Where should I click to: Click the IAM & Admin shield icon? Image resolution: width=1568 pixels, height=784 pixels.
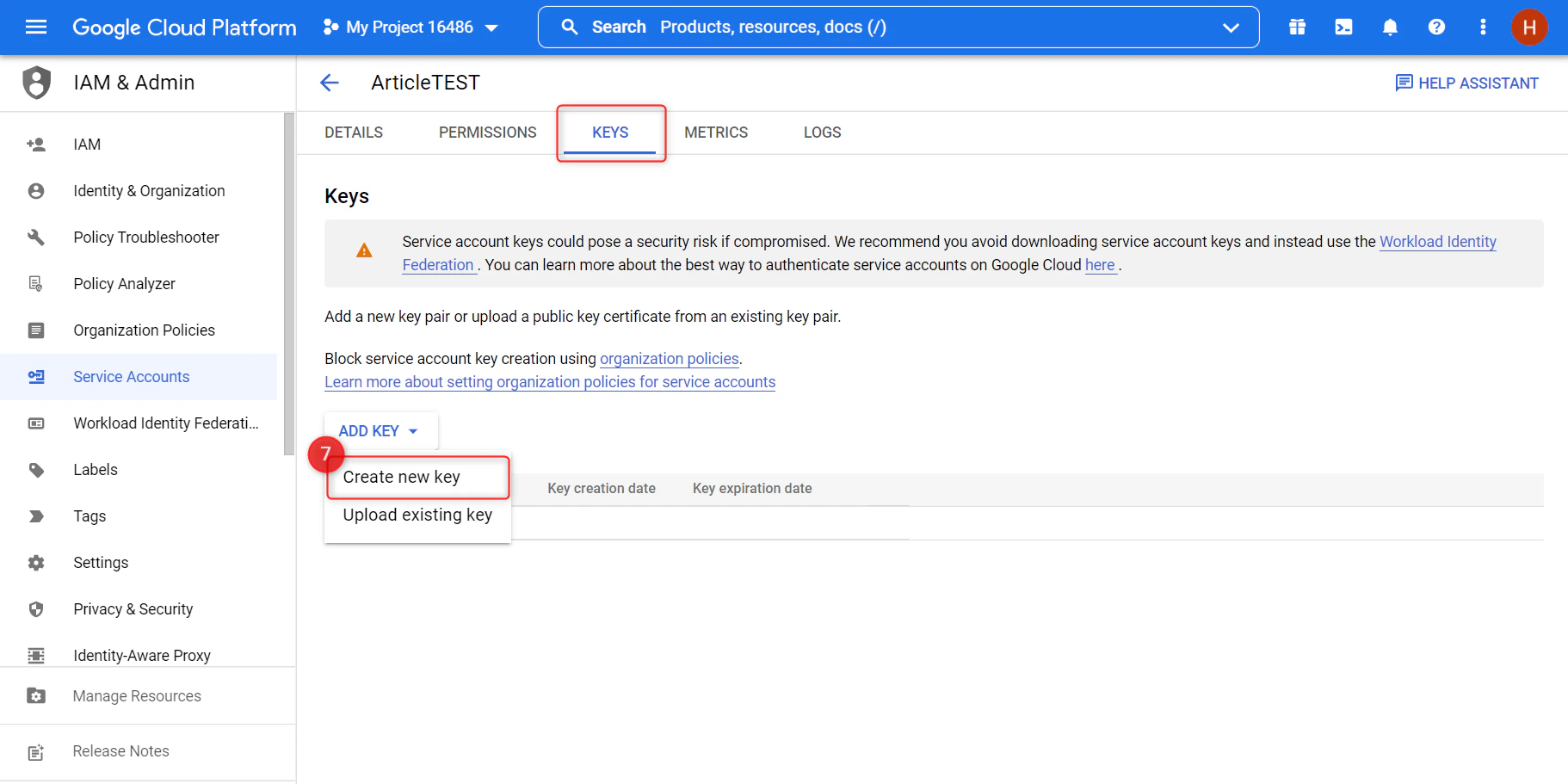pyautogui.click(x=36, y=83)
